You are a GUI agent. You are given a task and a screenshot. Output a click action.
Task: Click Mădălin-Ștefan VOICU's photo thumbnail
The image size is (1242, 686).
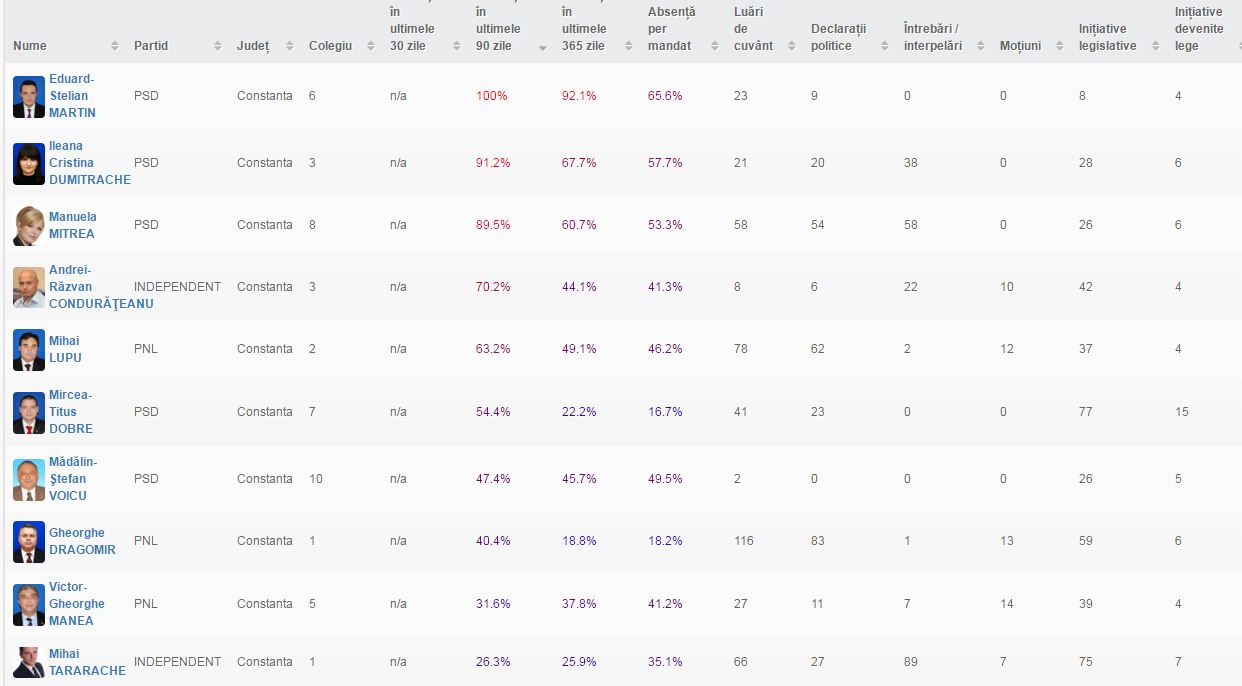pos(29,480)
